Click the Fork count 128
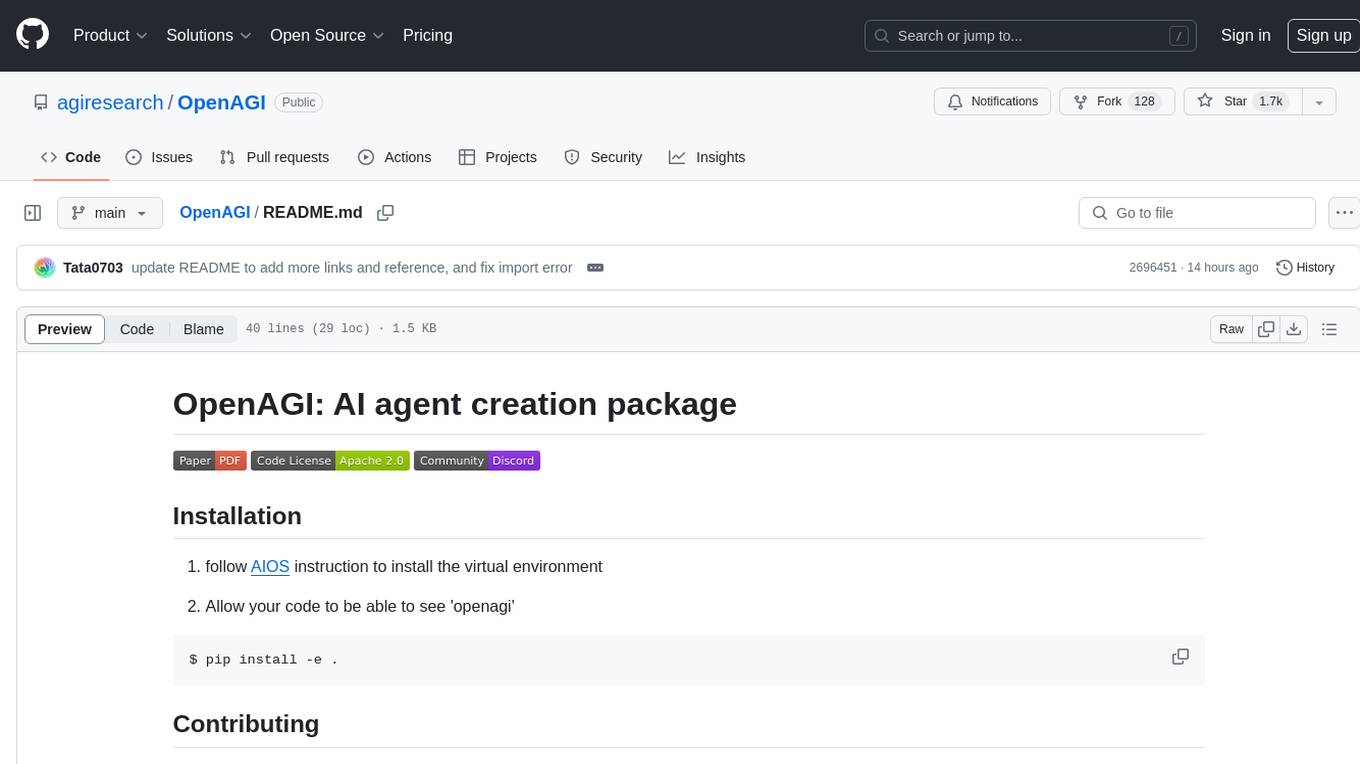 1145,102
